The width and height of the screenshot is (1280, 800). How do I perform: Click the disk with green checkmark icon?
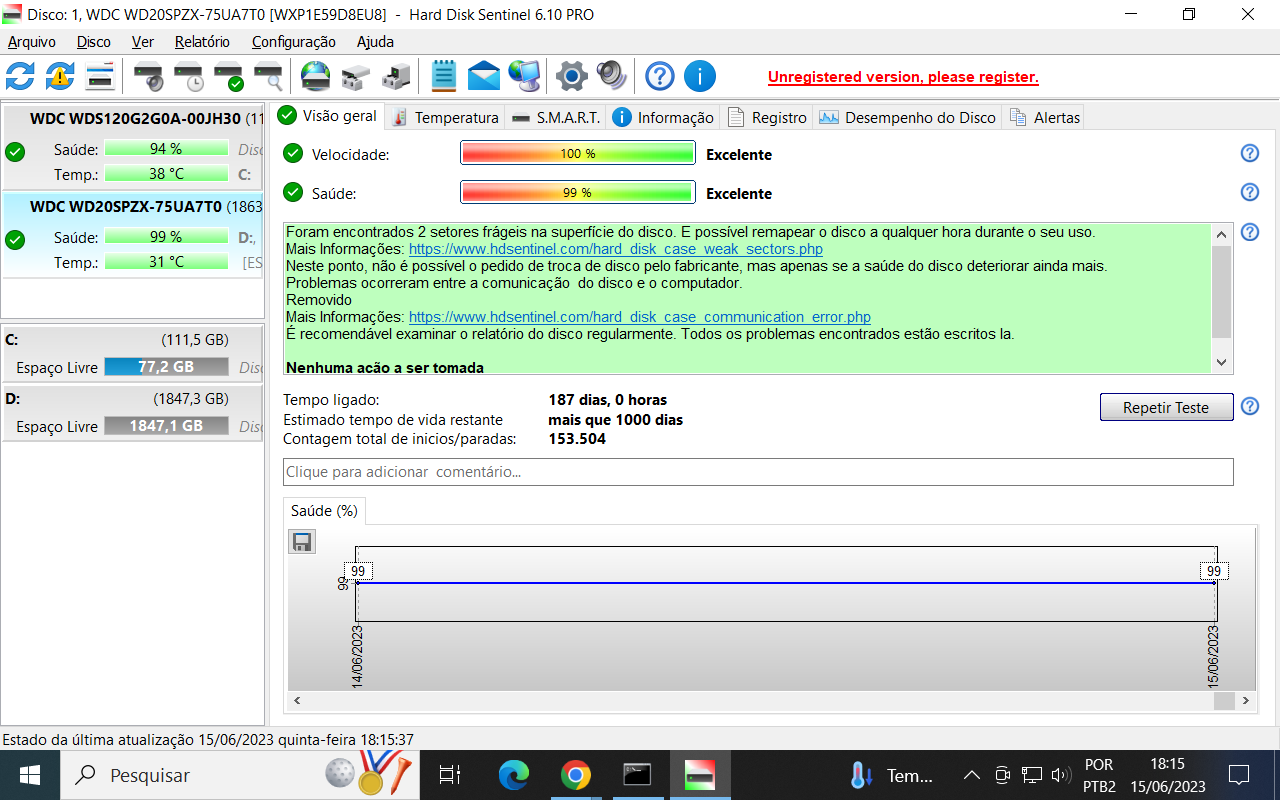click(228, 75)
